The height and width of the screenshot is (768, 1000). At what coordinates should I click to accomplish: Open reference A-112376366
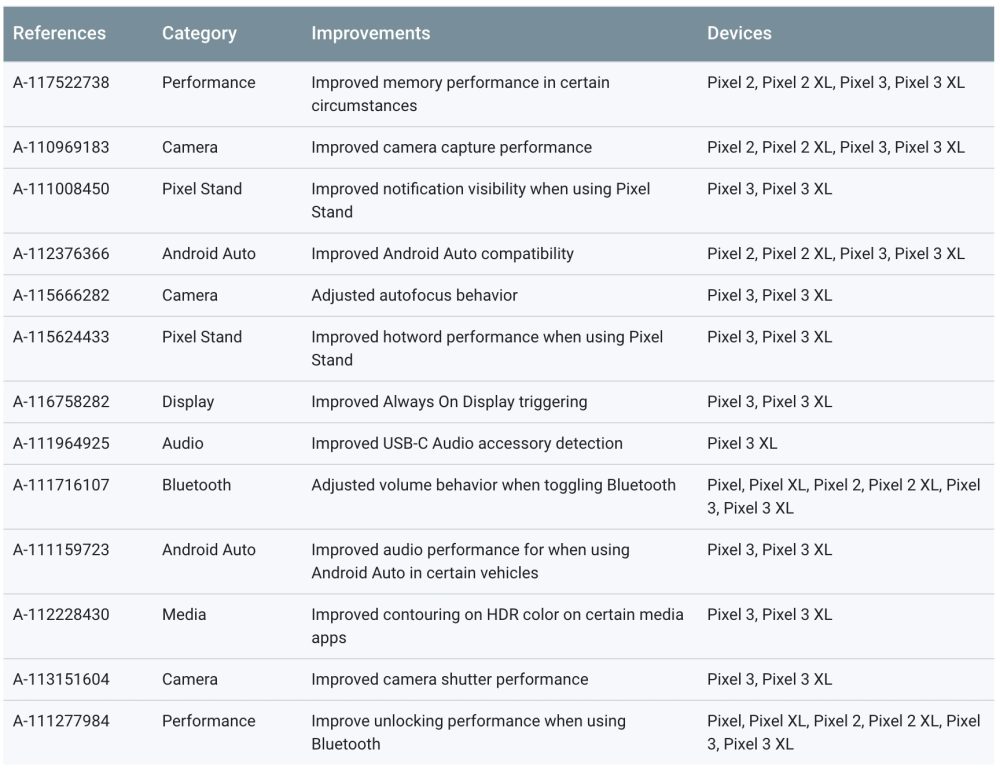click(61, 254)
